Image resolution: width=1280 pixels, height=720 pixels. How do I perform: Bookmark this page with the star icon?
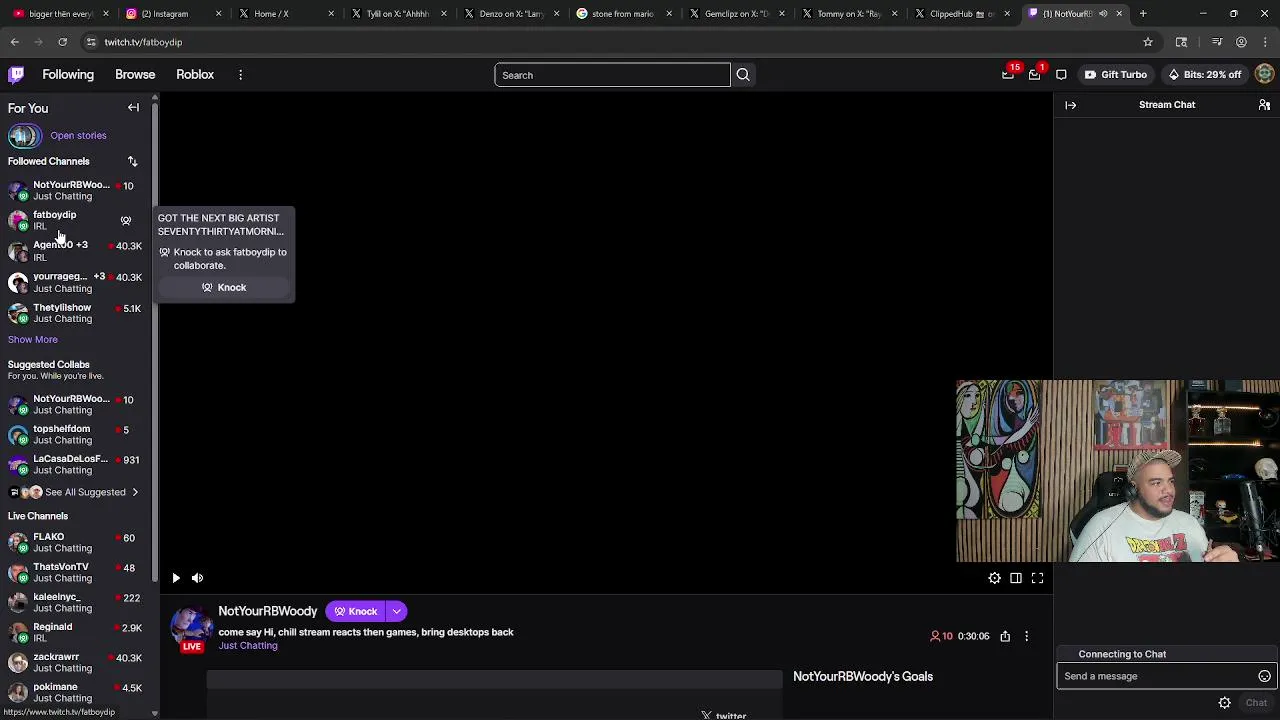(1148, 42)
